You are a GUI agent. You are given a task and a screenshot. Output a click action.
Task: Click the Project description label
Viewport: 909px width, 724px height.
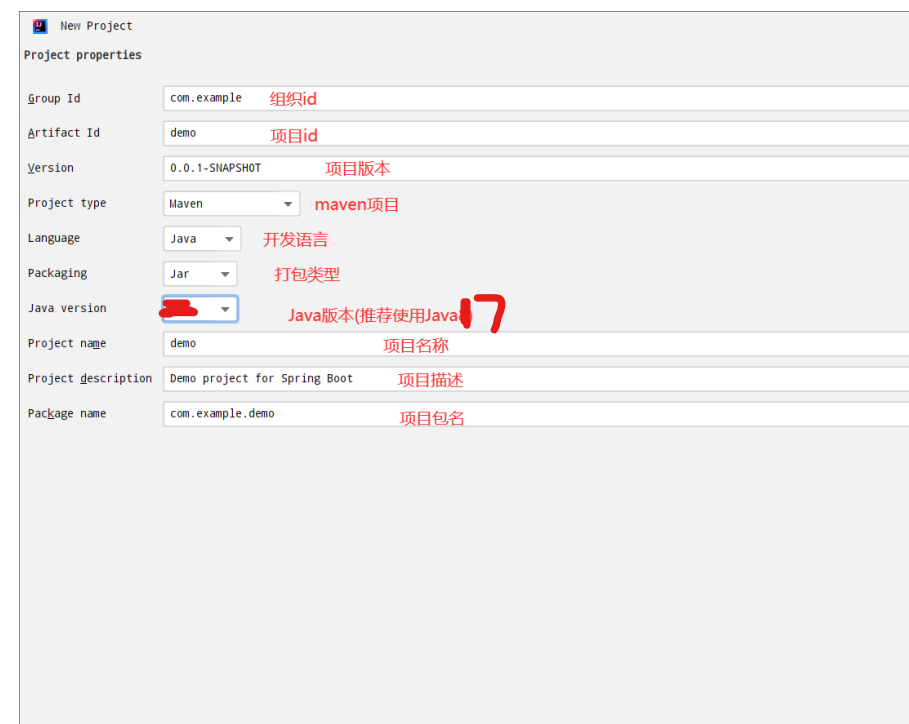pyautogui.click(x=90, y=379)
